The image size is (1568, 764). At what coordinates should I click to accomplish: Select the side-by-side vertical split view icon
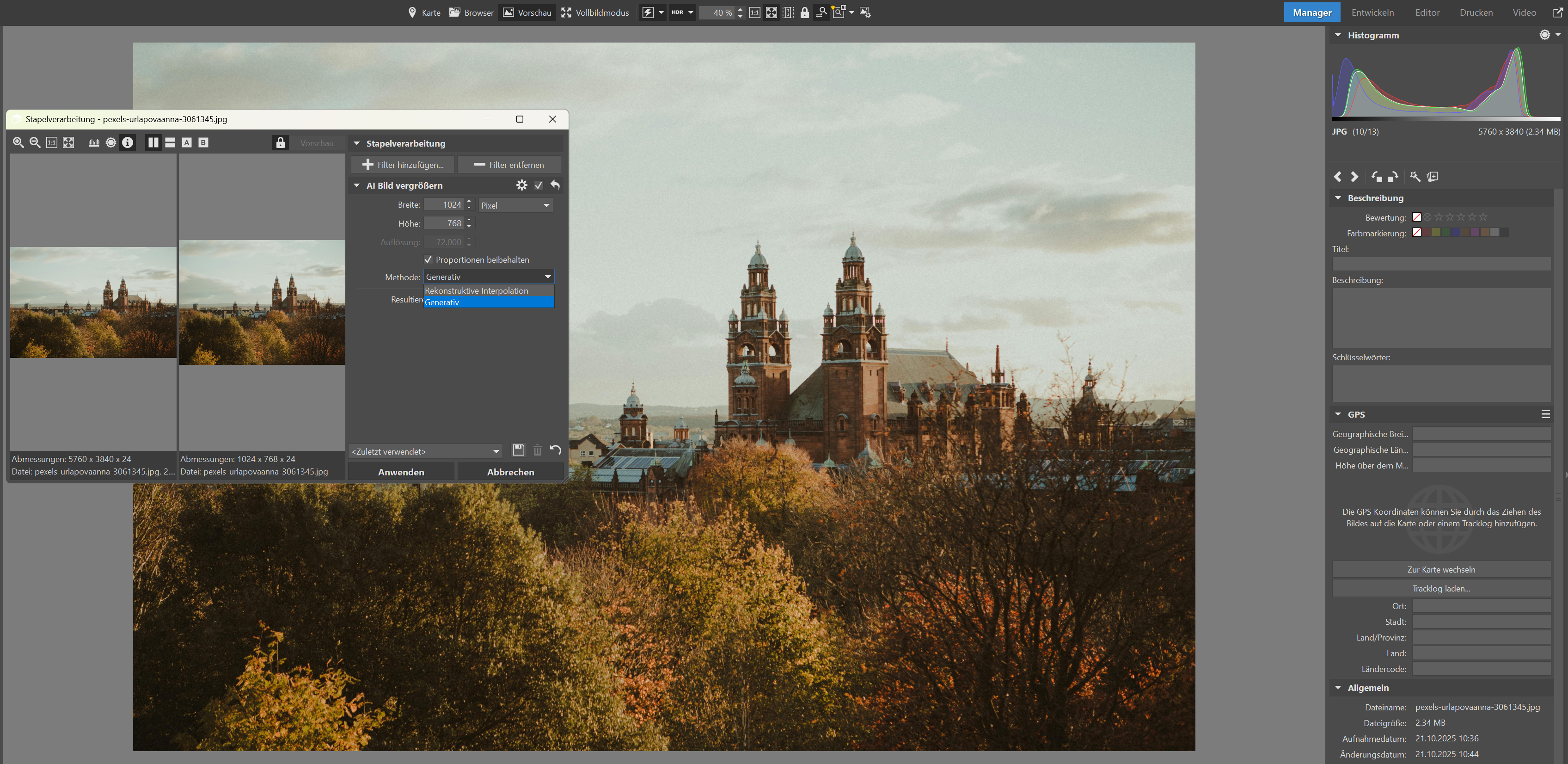tap(153, 142)
